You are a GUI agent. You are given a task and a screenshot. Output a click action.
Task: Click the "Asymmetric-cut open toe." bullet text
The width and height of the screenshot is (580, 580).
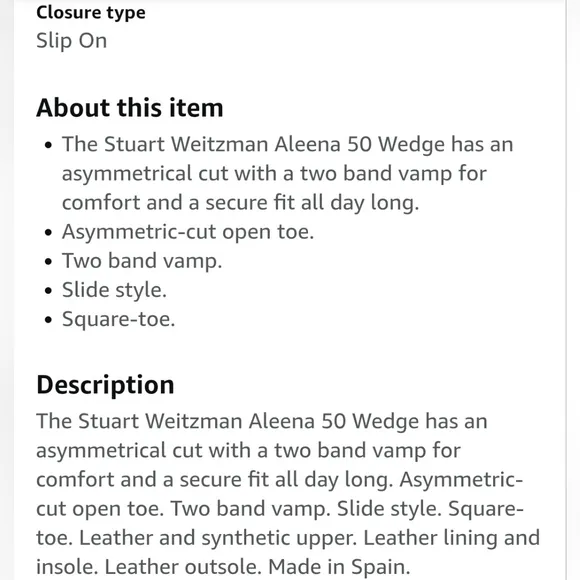(188, 232)
